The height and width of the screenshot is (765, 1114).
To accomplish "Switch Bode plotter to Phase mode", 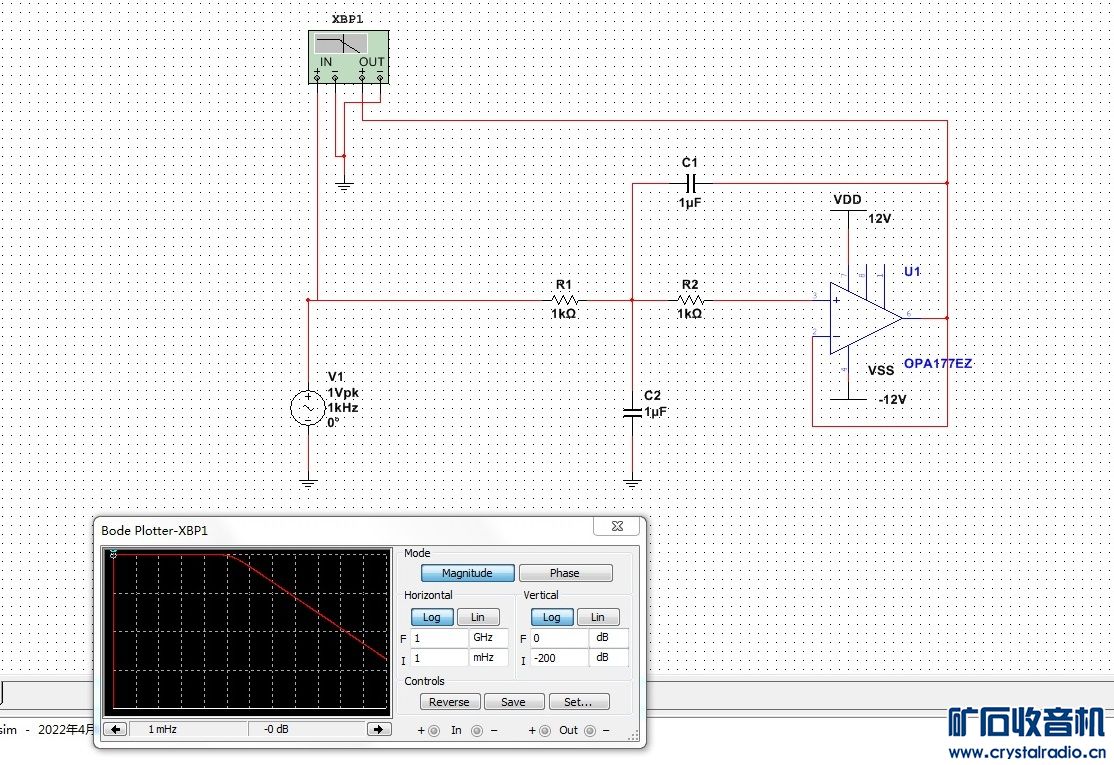I will coord(565,573).
